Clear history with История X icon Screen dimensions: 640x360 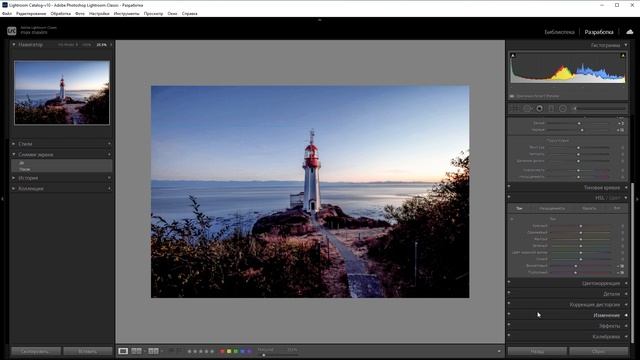click(x=109, y=178)
